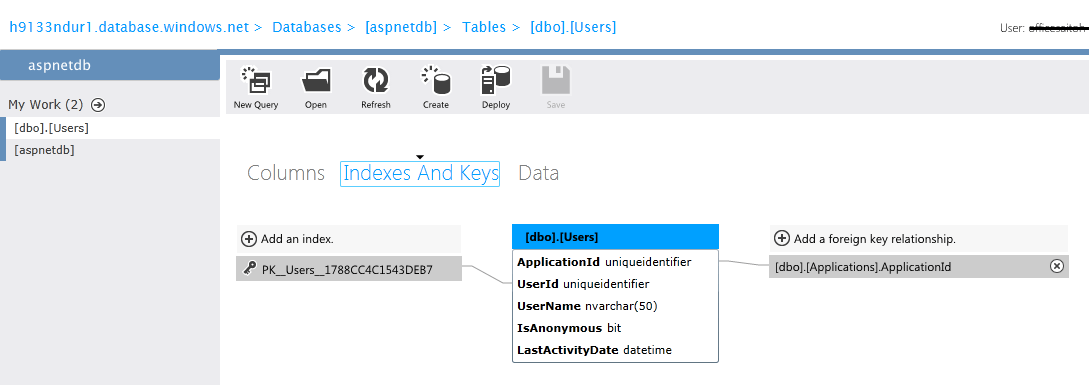1089x385 pixels.
Task: Select the PK__Users primary key index
Action: click(x=349, y=269)
